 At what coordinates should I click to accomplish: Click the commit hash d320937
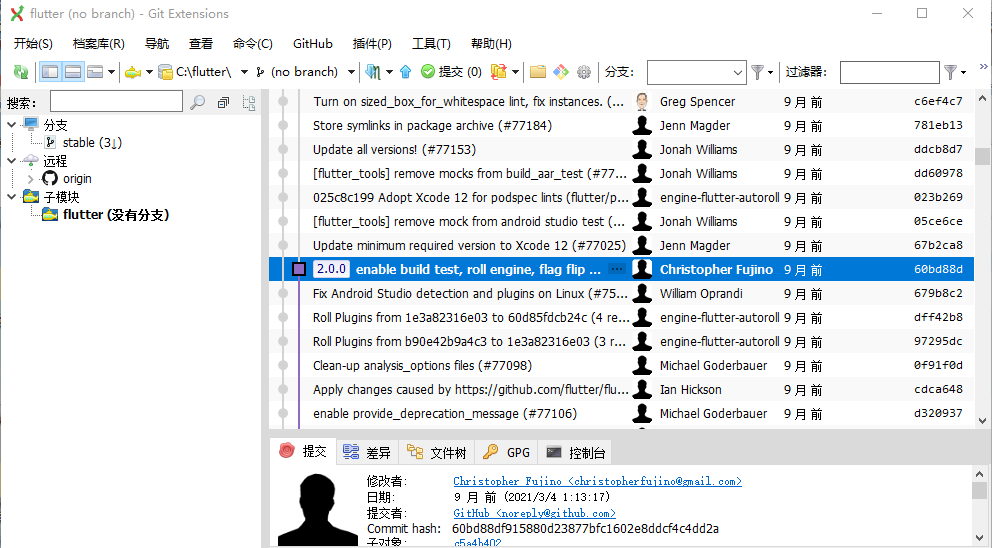[x=938, y=413]
